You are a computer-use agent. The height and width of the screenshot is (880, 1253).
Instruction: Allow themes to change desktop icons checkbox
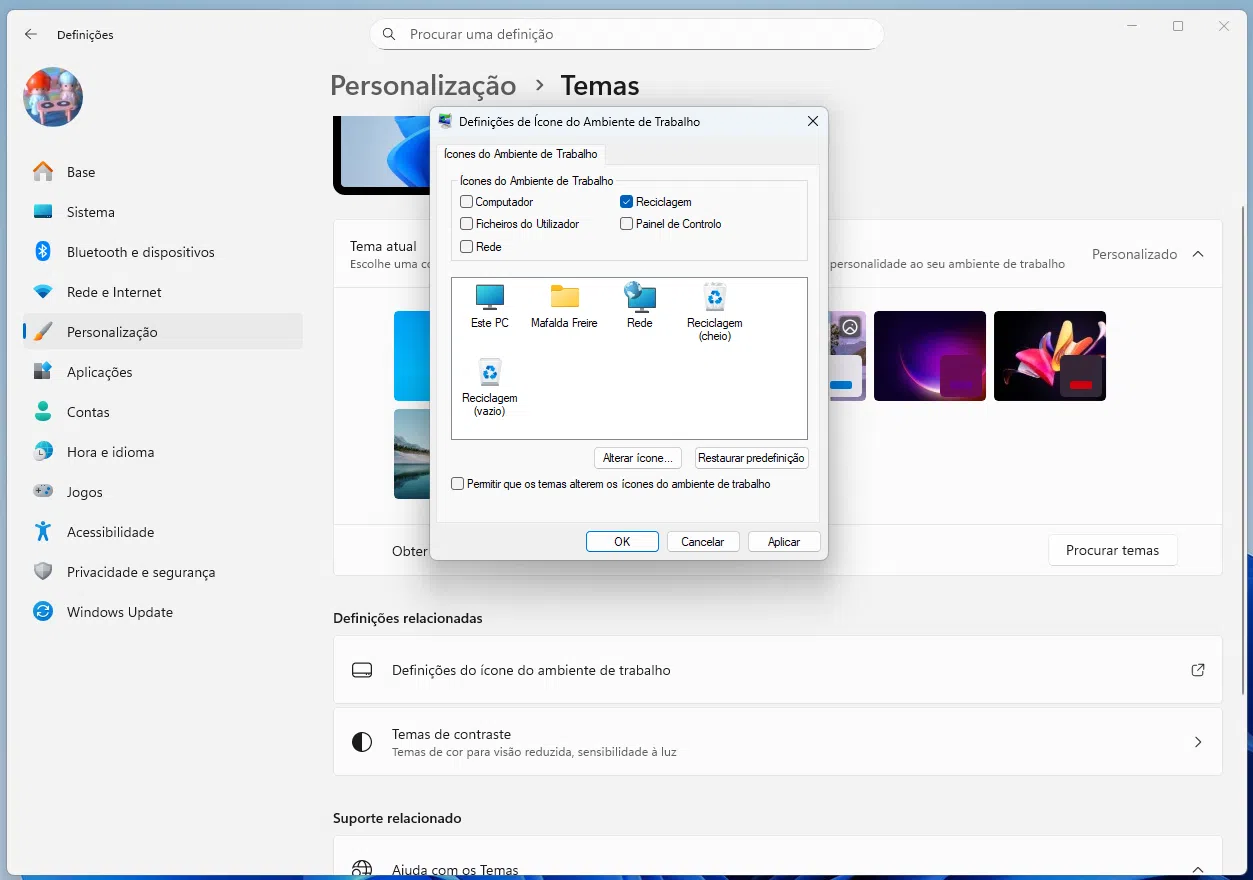[458, 484]
